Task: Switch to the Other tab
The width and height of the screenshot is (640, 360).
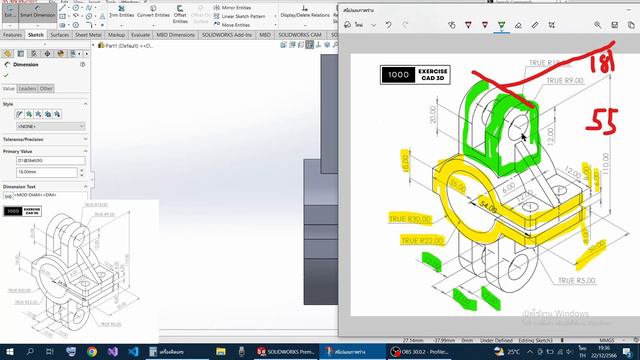Action: [46, 89]
